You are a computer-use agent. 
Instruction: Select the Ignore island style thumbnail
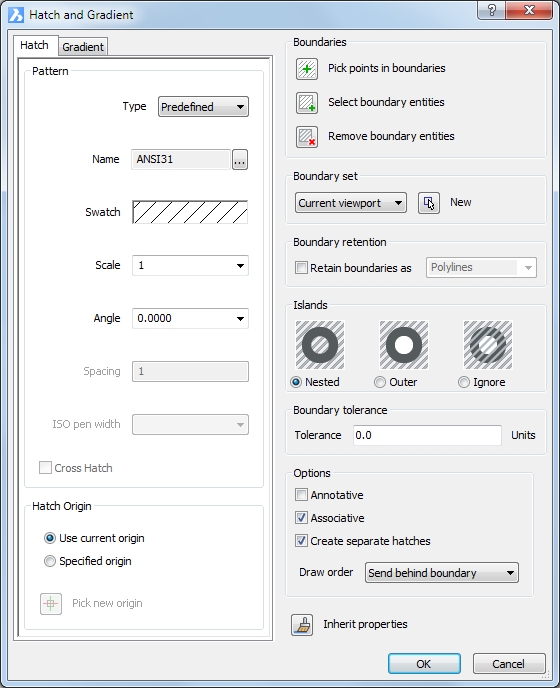click(488, 345)
